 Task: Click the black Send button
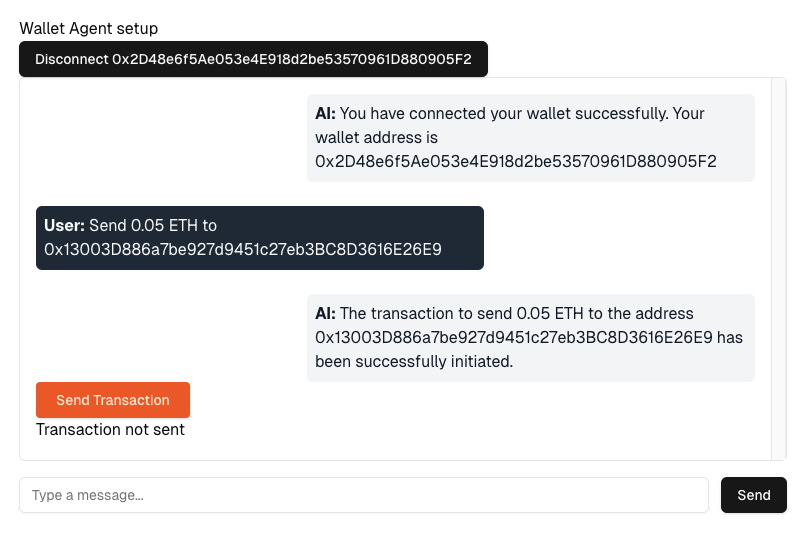click(753, 495)
